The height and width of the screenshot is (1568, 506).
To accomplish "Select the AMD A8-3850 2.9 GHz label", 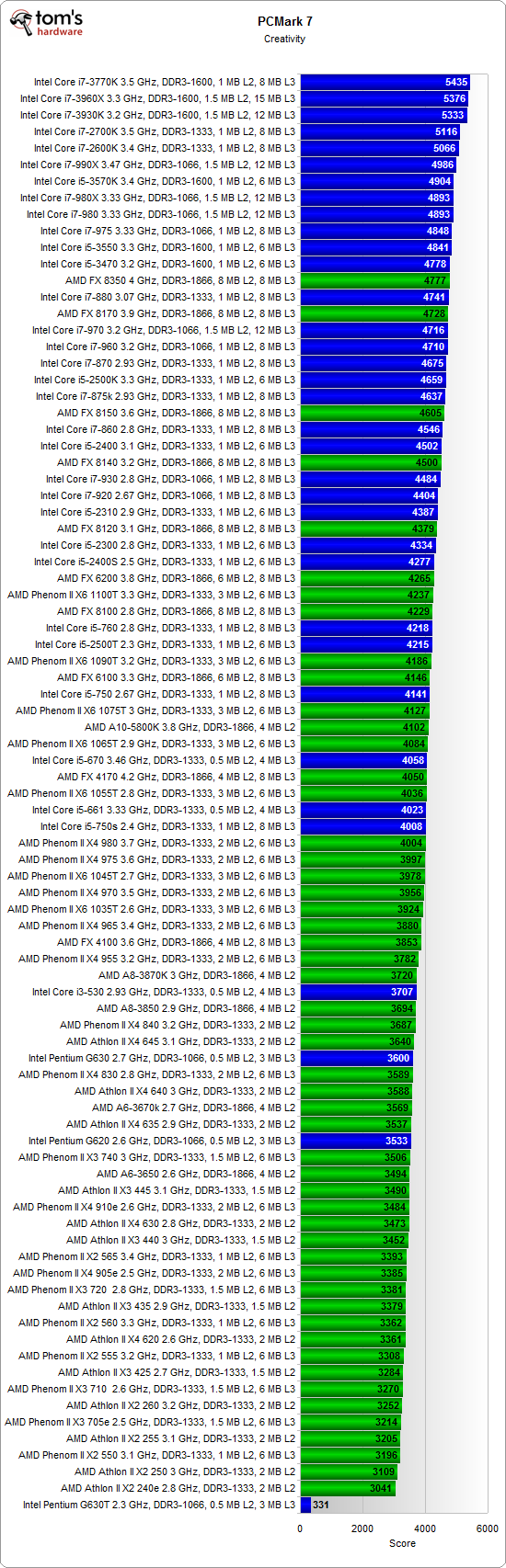I will (x=196, y=1008).
